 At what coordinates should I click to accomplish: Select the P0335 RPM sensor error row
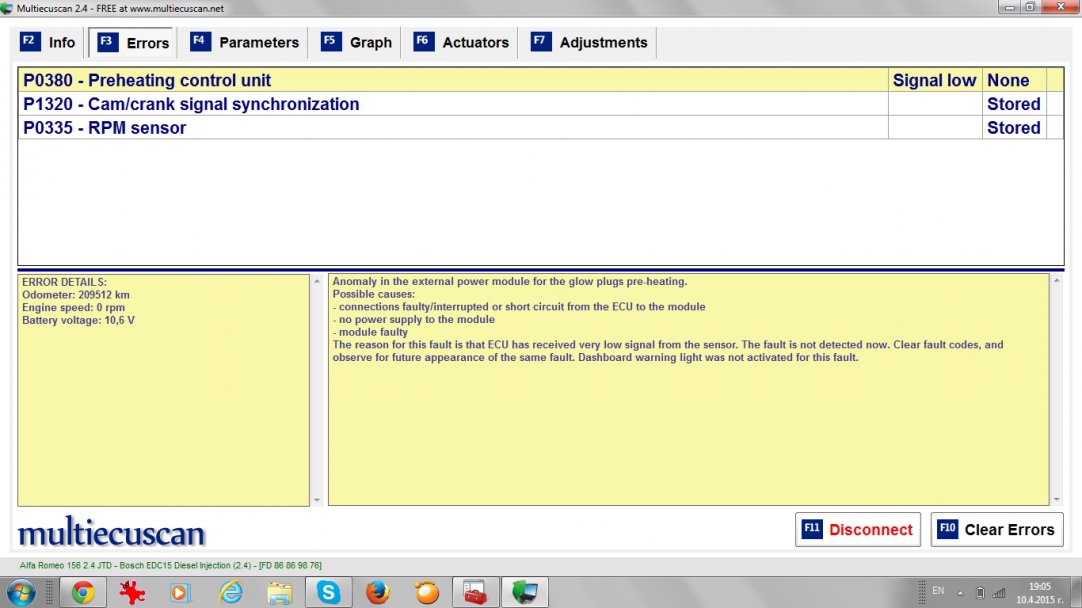pyautogui.click(x=450, y=128)
